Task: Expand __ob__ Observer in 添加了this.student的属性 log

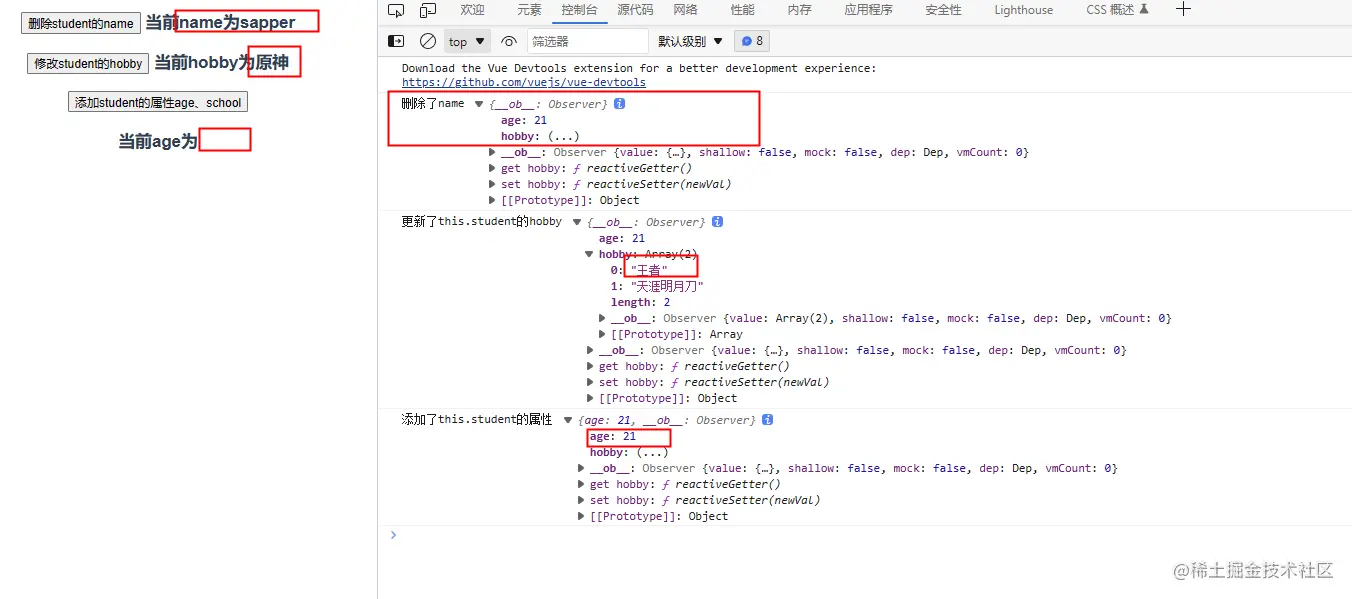Action: [x=581, y=468]
